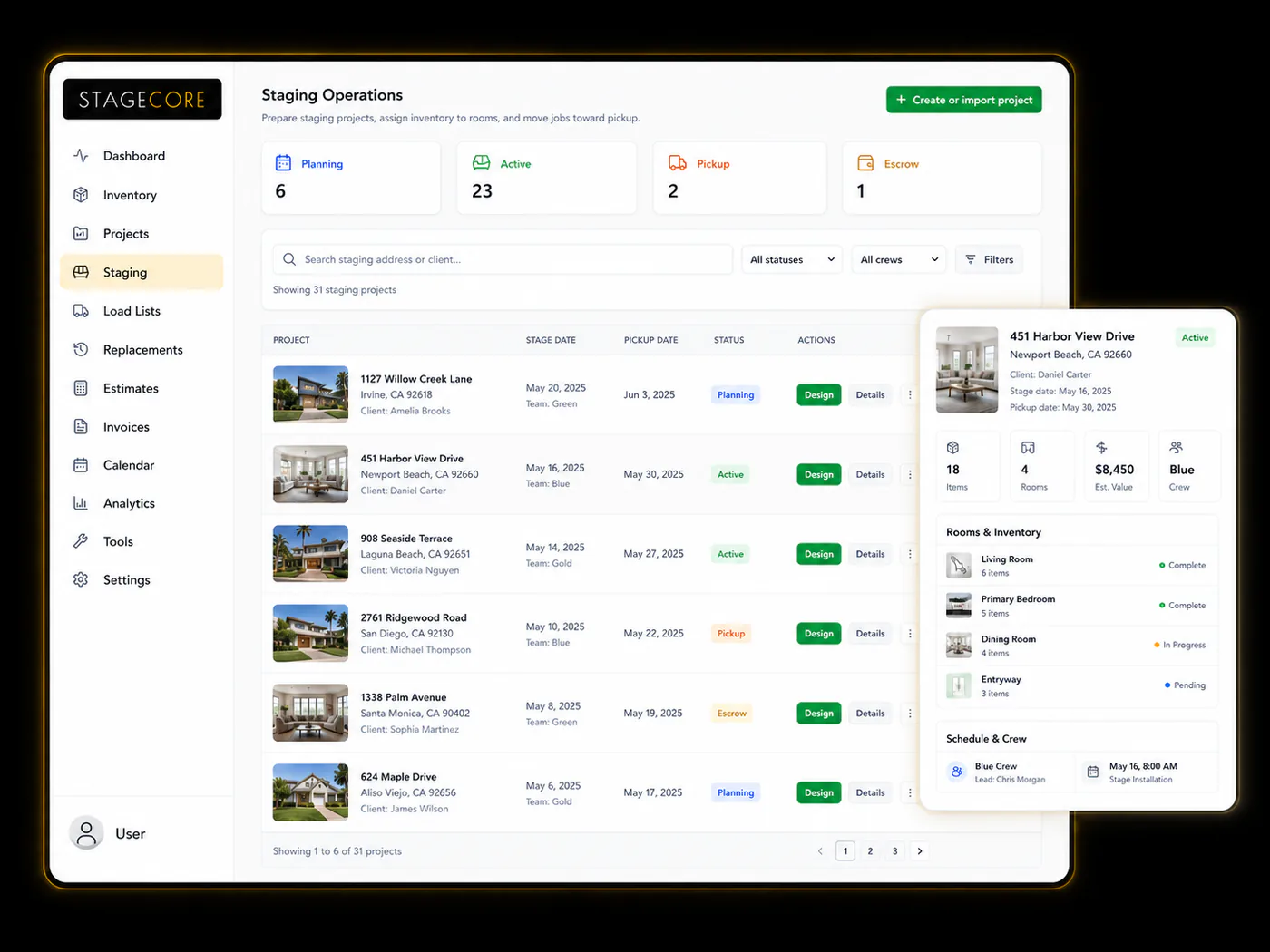
Task: Click the Settings gear icon
Action: pyautogui.click(x=81, y=579)
